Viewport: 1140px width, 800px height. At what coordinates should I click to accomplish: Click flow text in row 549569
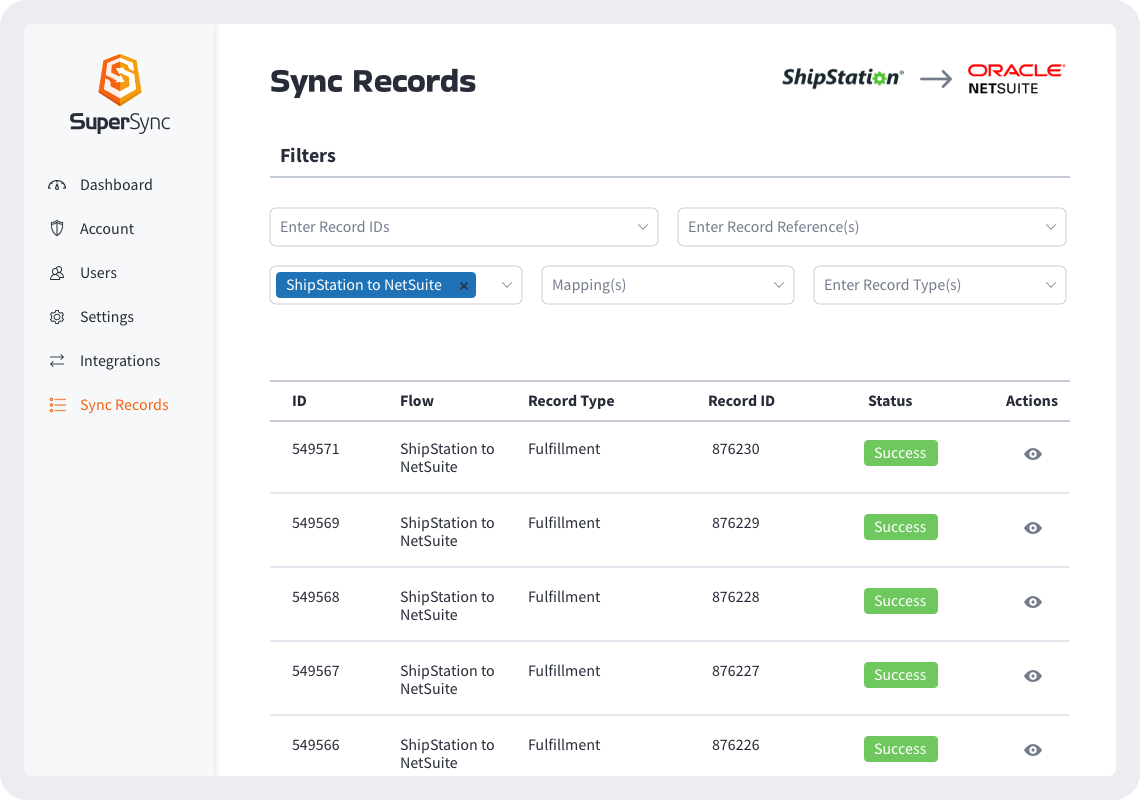tap(447, 532)
